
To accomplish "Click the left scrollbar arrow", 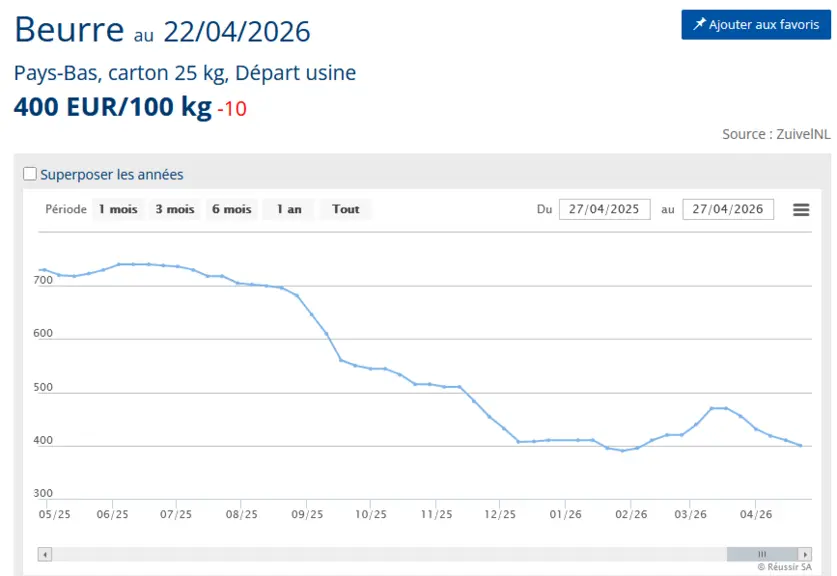I will (x=45, y=555).
